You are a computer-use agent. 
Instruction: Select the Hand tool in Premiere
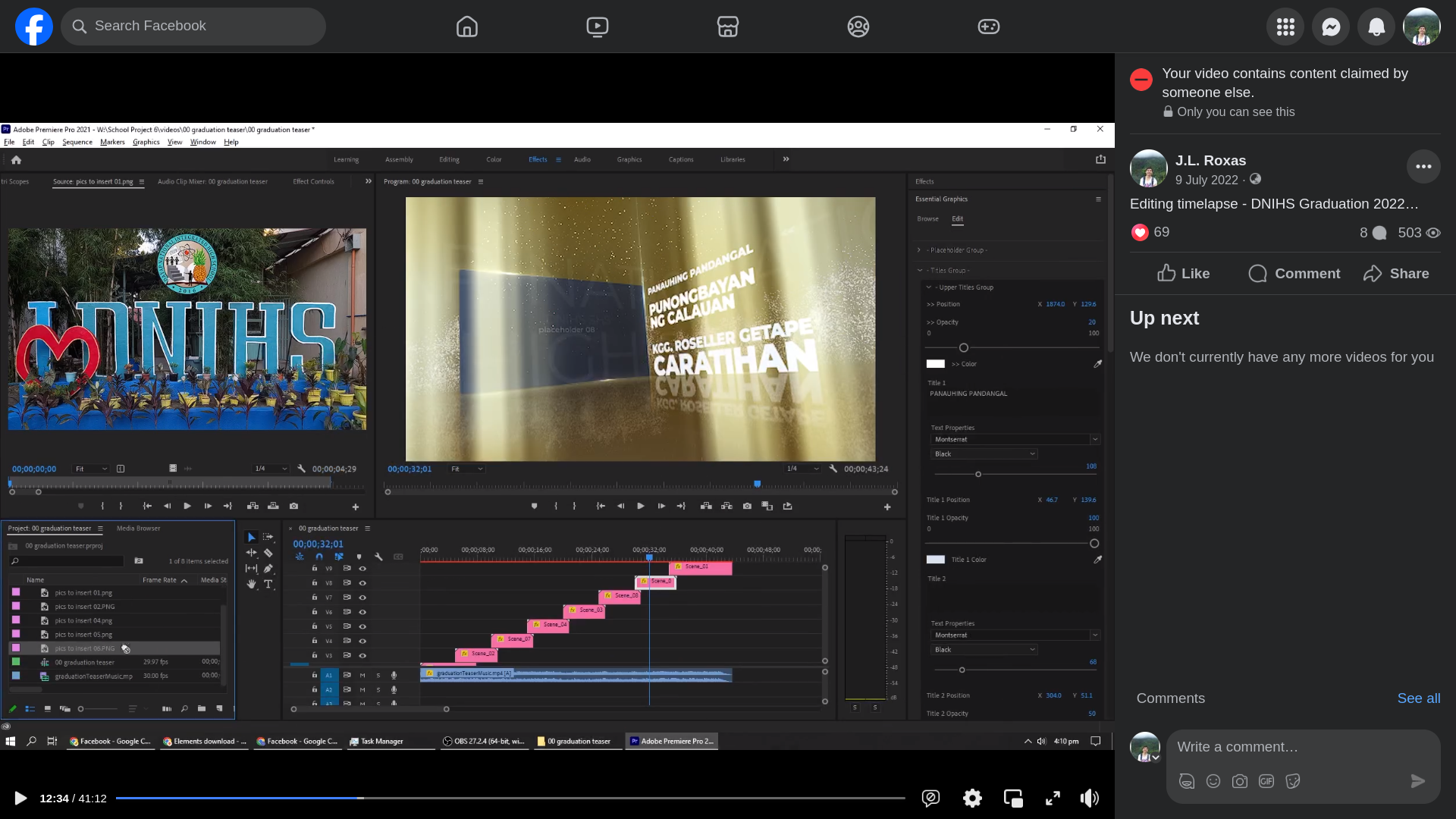[x=252, y=584]
